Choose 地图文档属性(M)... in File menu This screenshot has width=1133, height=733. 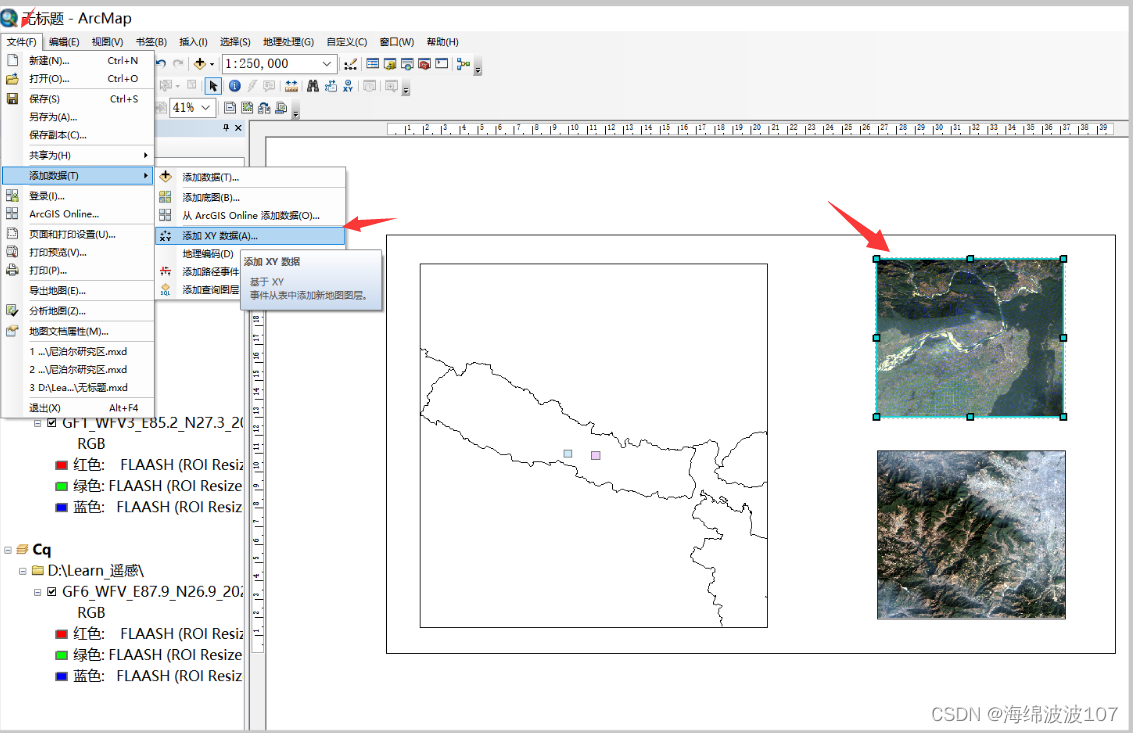click(78, 331)
